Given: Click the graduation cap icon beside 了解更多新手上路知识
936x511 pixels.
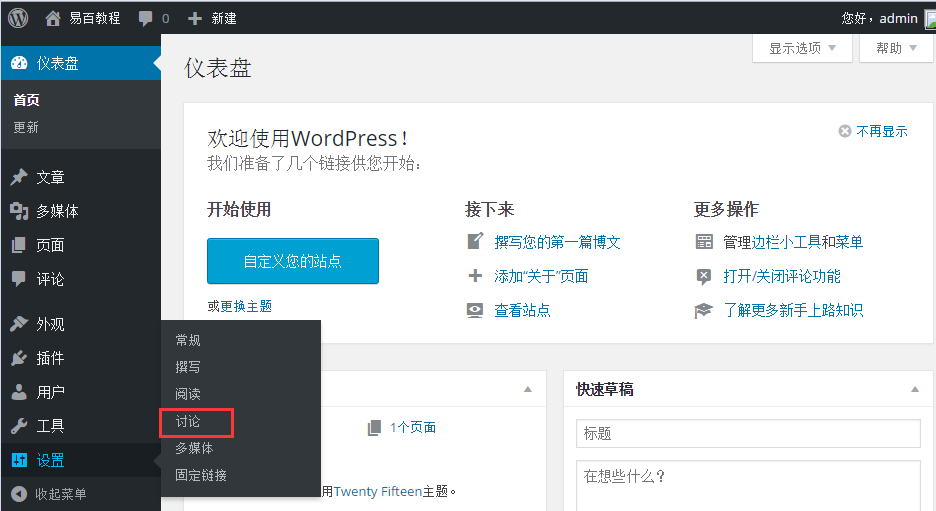Looking at the screenshot, I should (704, 310).
